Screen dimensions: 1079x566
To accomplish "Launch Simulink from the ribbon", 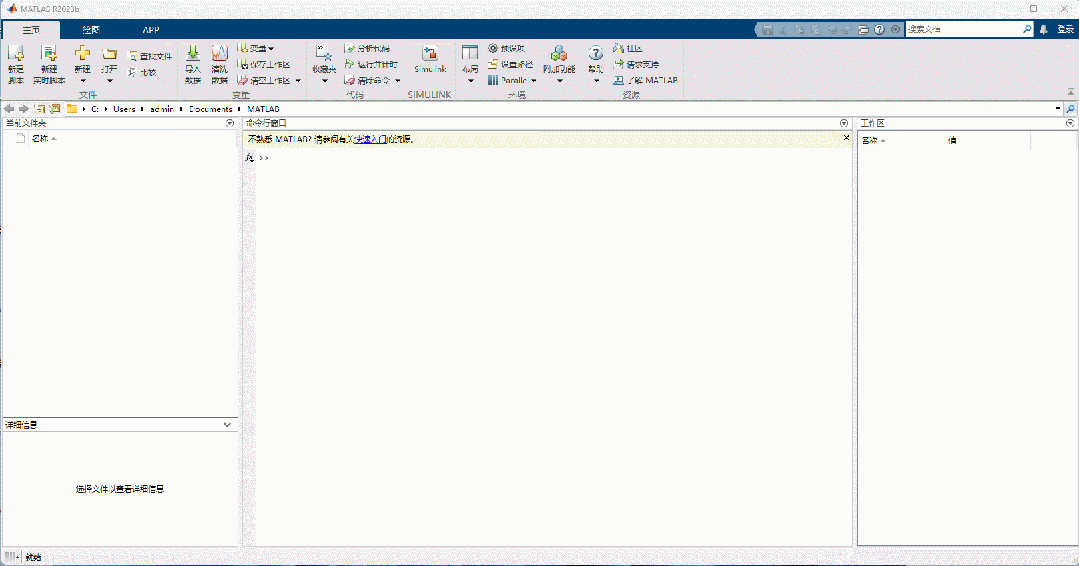I will (430, 59).
